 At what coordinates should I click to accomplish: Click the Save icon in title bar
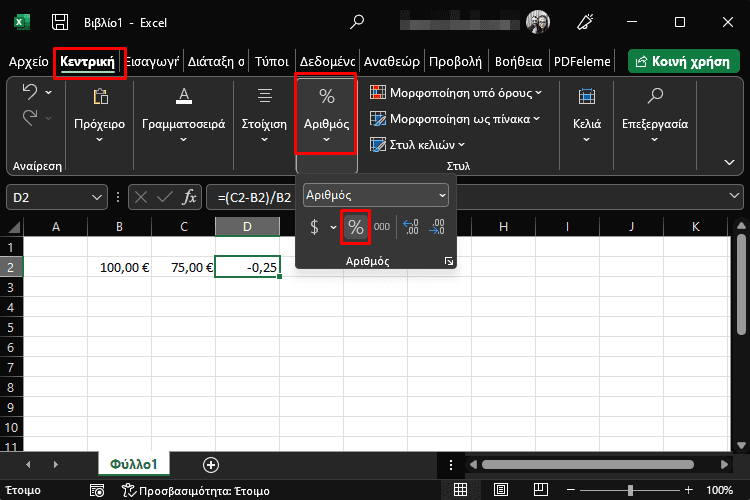pyautogui.click(x=60, y=22)
